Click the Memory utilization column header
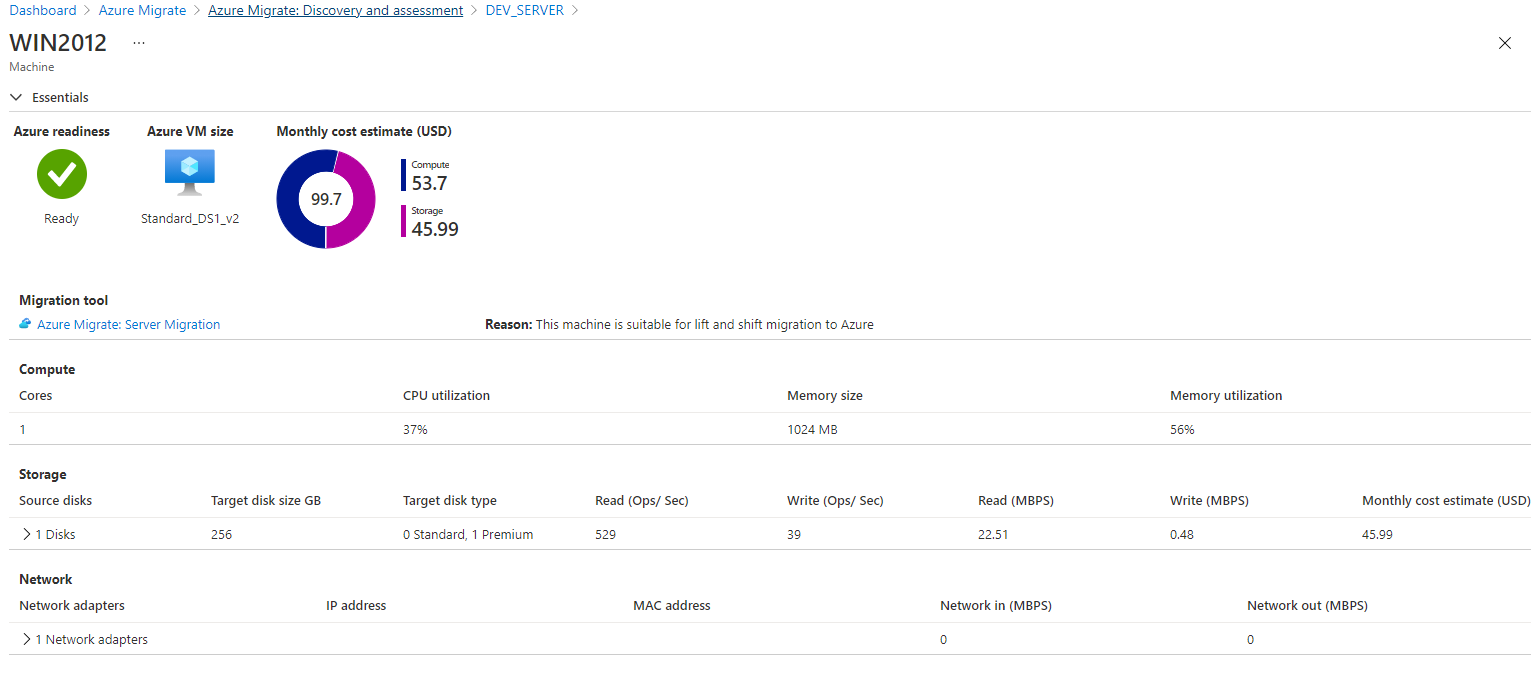Viewport: 1531px width, 679px height. click(x=1226, y=396)
